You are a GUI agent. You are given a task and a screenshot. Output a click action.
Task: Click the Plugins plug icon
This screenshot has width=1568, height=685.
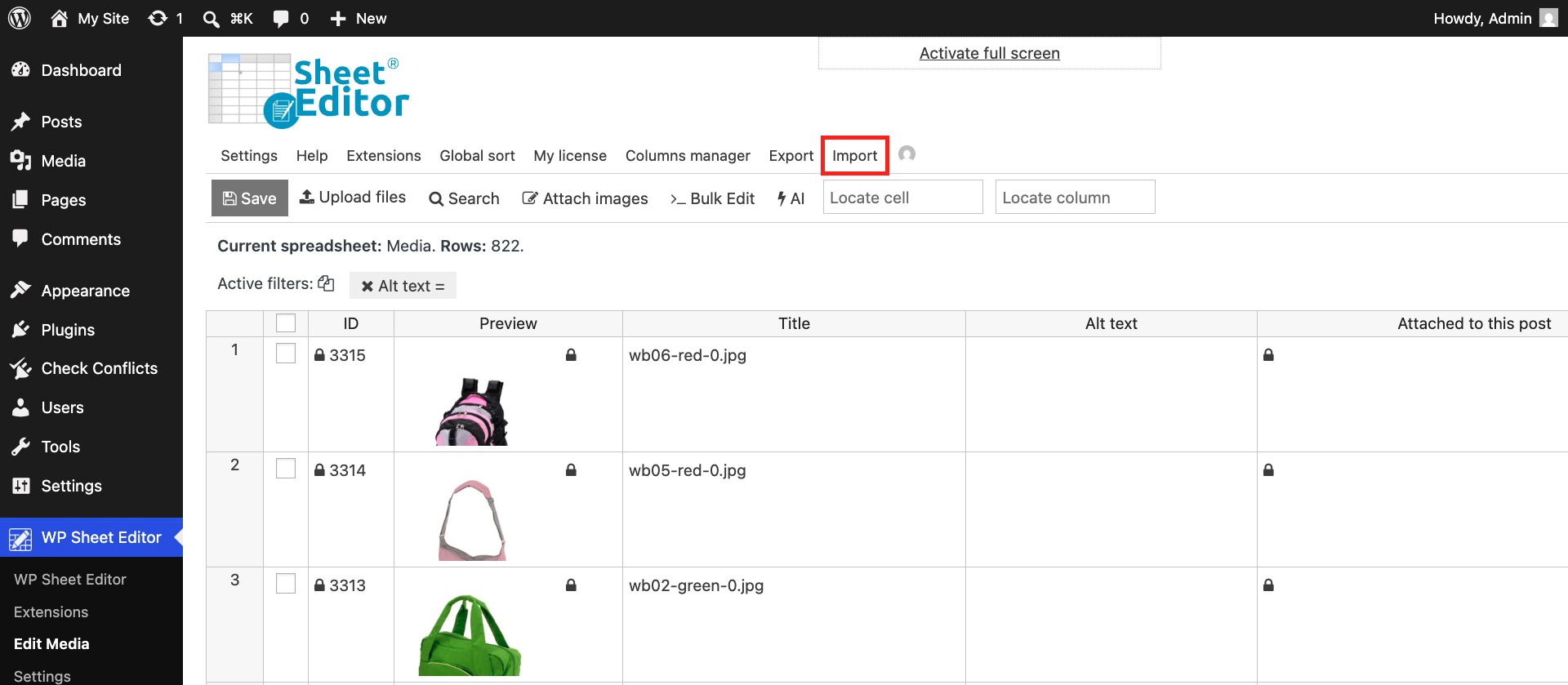(x=21, y=330)
